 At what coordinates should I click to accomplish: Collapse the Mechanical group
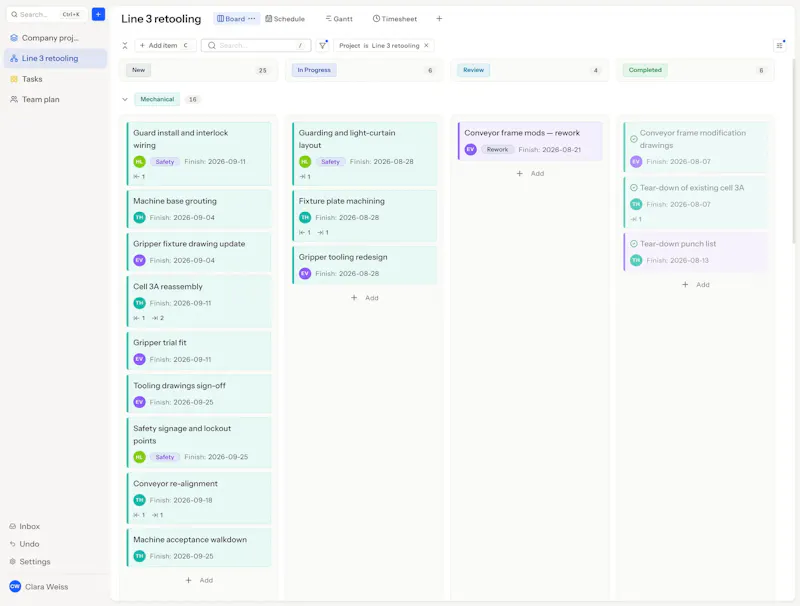(x=125, y=99)
